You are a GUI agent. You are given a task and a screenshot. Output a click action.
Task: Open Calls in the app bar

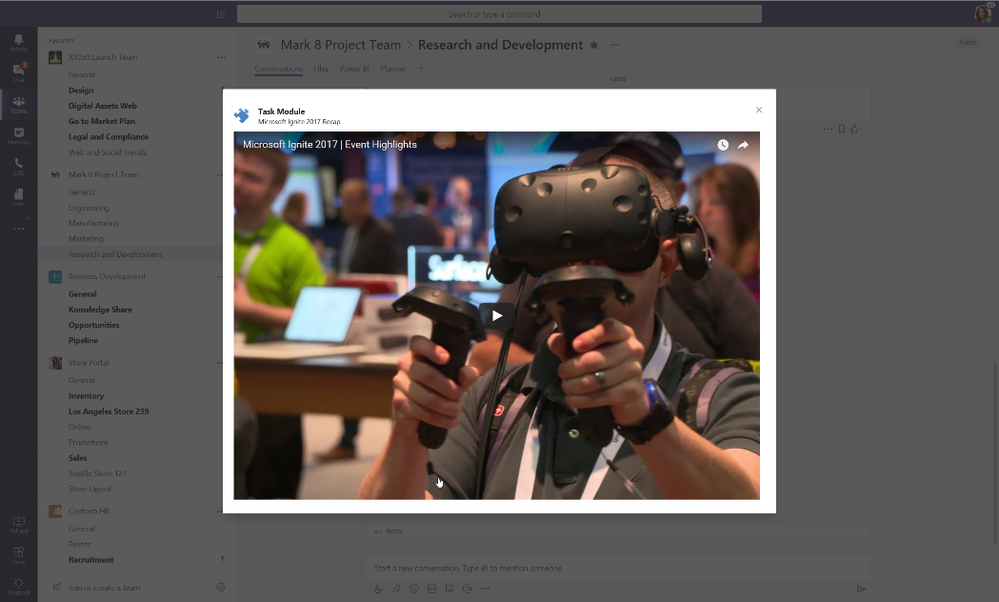[x=18, y=167]
